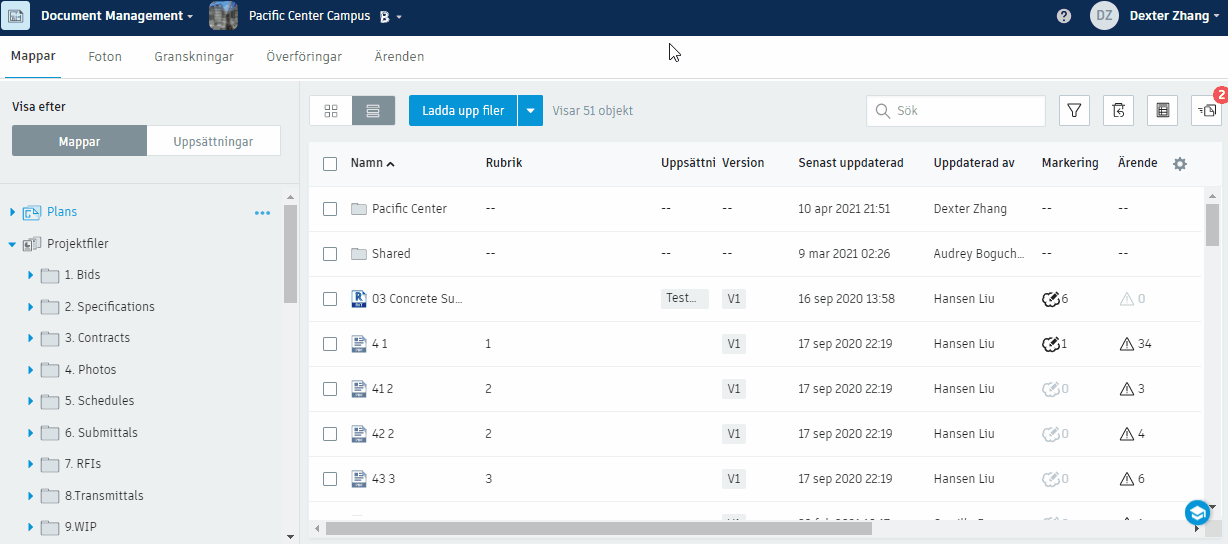1228x544 pixels.
Task: Open deleted items trash icon
Action: pyautogui.click(x=1118, y=111)
